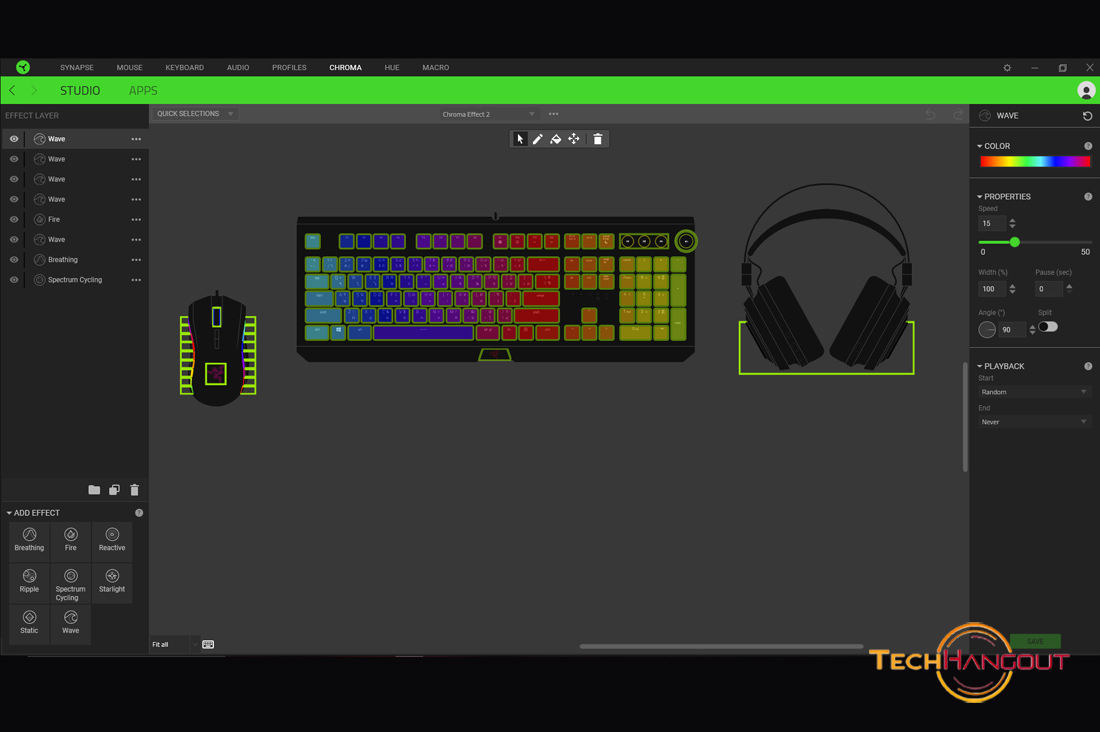Click the rainbow color gradient bar
The image size is (1100, 732).
click(1035, 161)
